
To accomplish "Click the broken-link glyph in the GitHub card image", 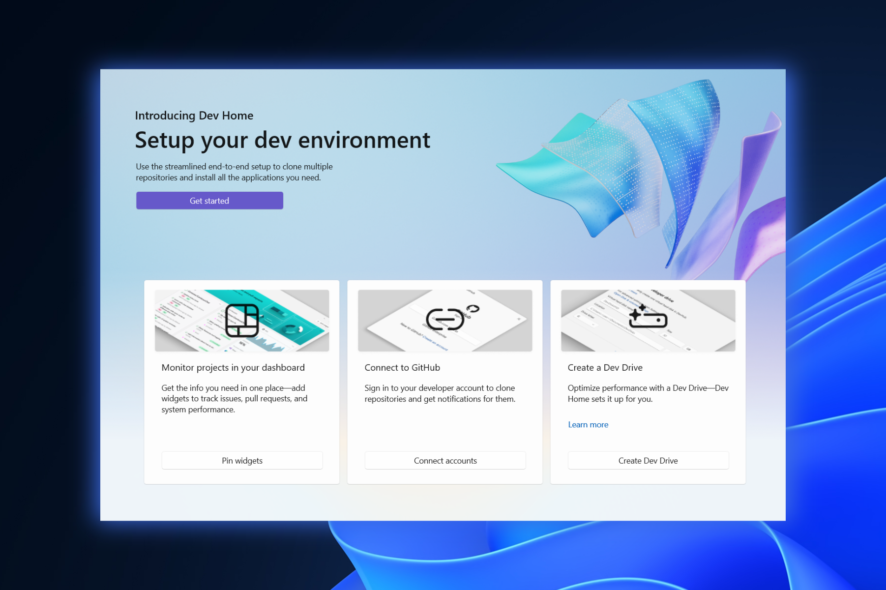I will [x=444, y=319].
